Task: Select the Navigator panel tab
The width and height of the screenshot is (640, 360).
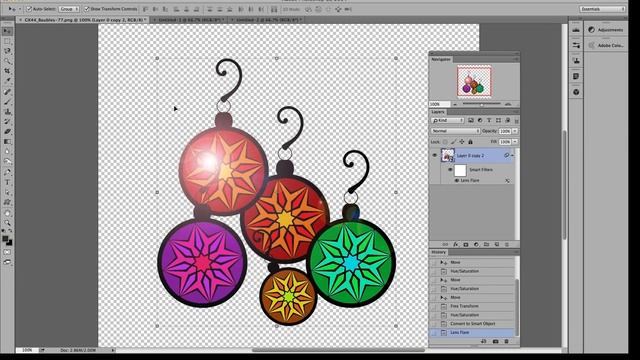Action: (x=441, y=60)
